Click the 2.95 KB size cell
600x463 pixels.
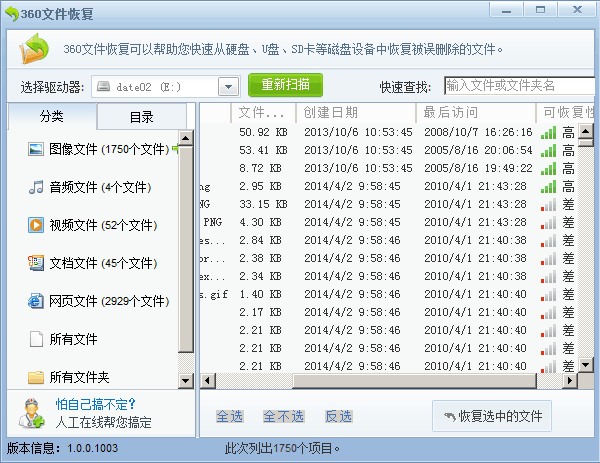260,186
